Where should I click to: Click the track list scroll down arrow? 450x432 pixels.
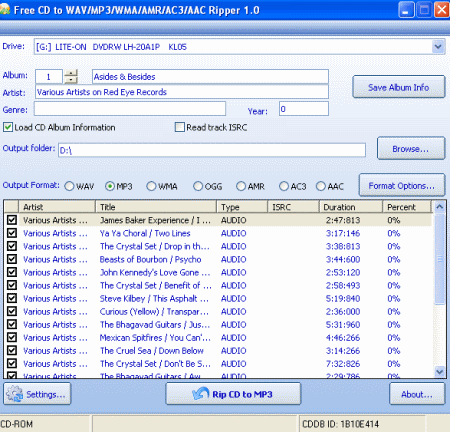tap(440, 371)
